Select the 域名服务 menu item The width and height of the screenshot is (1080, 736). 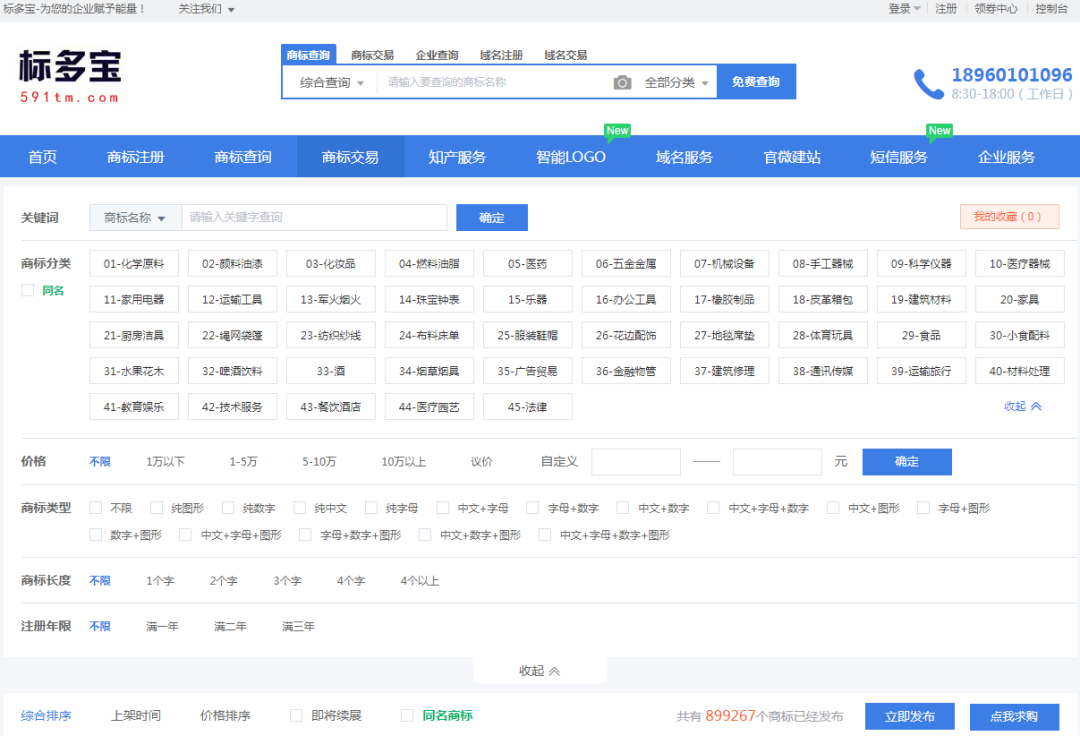pos(683,157)
